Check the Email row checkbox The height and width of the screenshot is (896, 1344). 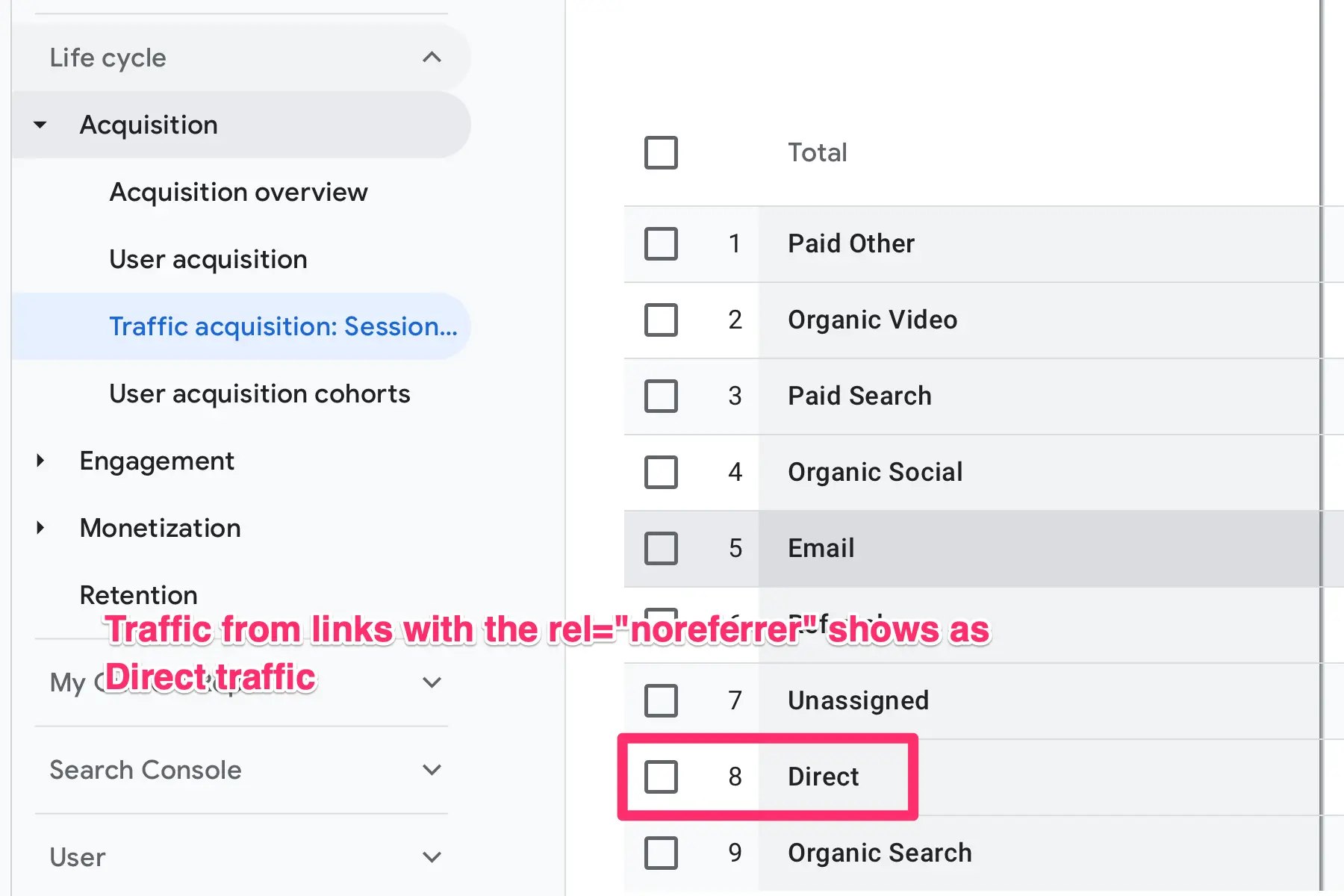(x=661, y=548)
